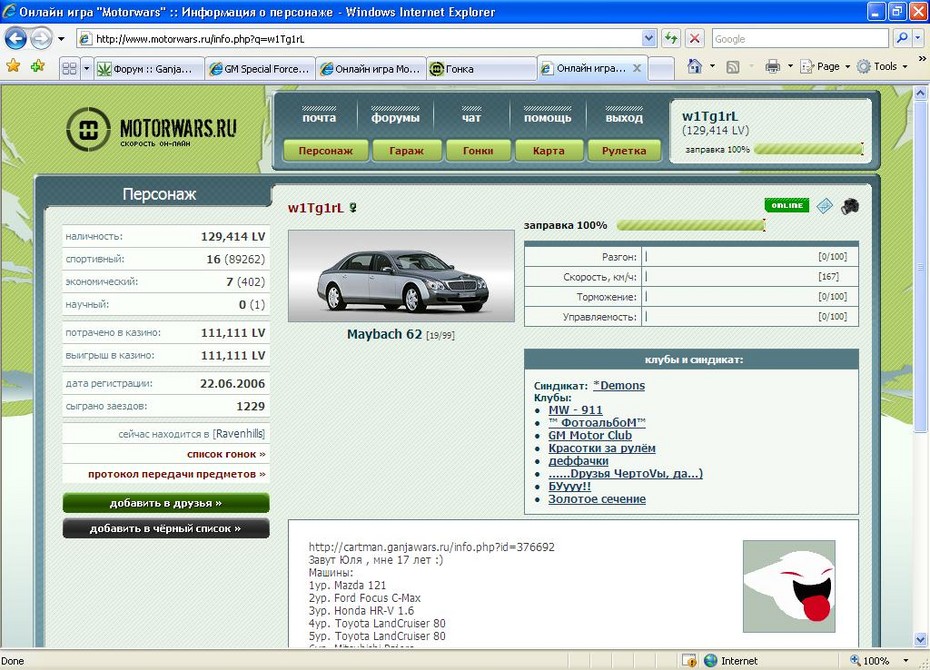This screenshot has height=670, width=930.
Task: Click the Maybach 62 car image
Action: (402, 276)
